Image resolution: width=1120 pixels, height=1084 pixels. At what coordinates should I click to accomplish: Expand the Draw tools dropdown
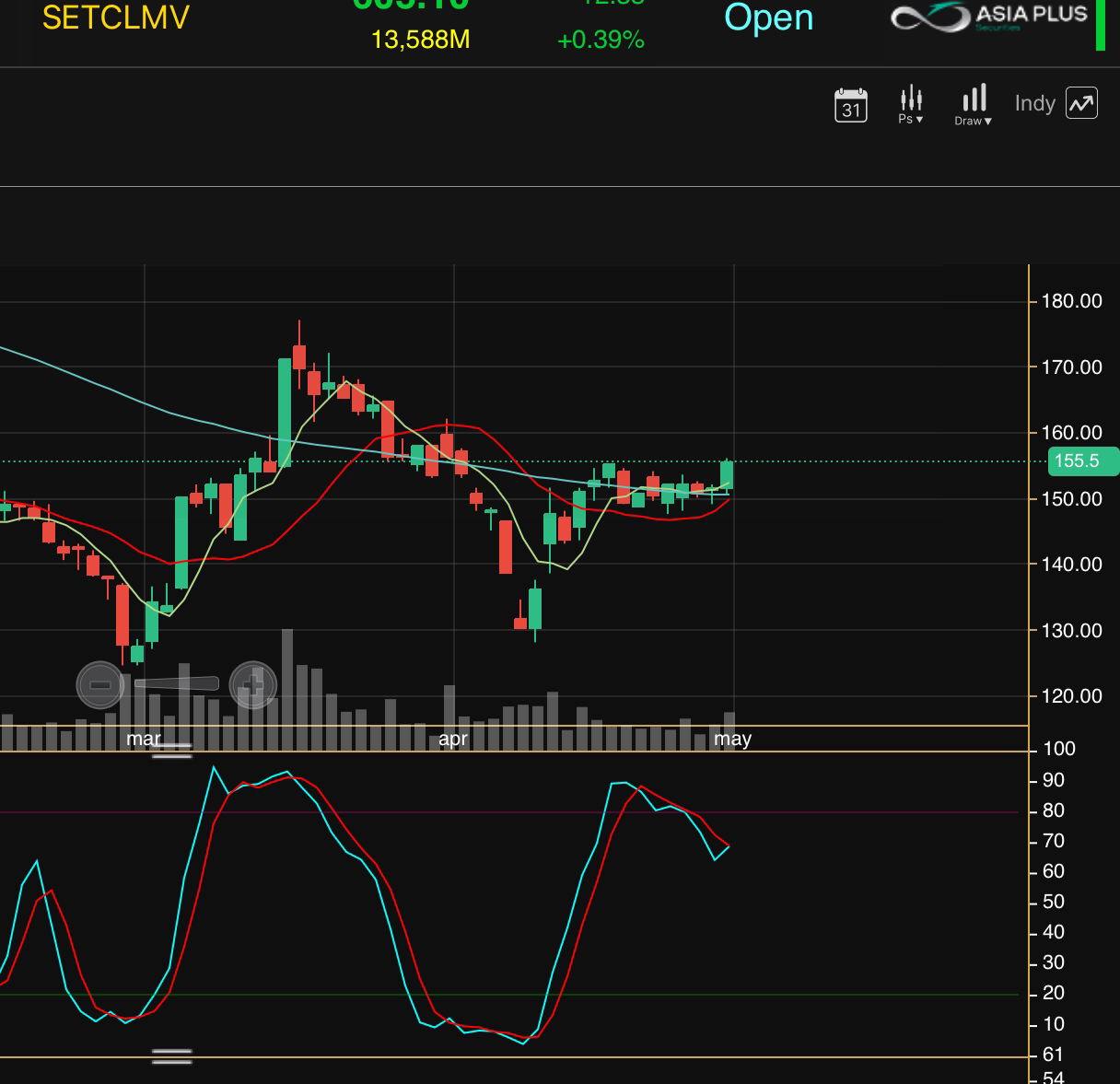pos(974,105)
